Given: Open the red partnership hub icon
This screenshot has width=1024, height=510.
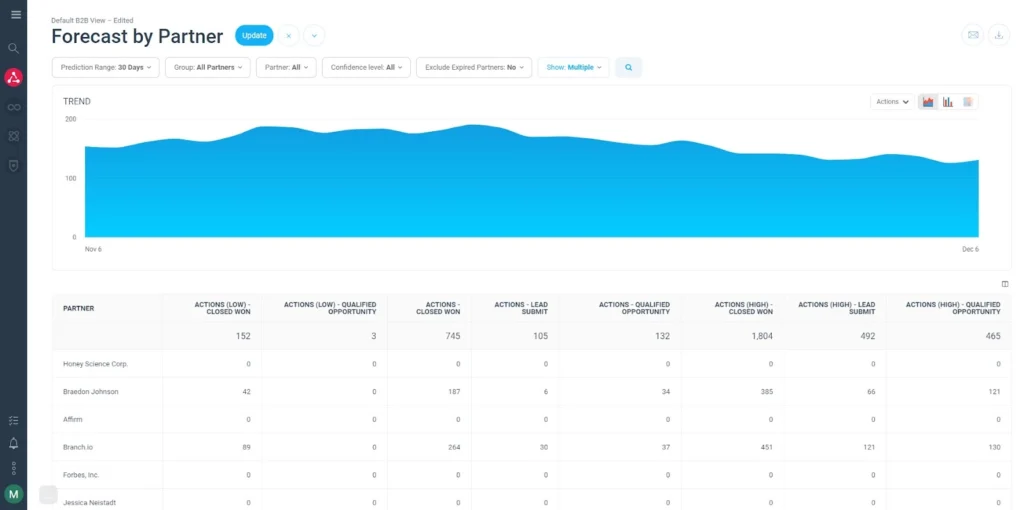Looking at the screenshot, I should [14, 78].
